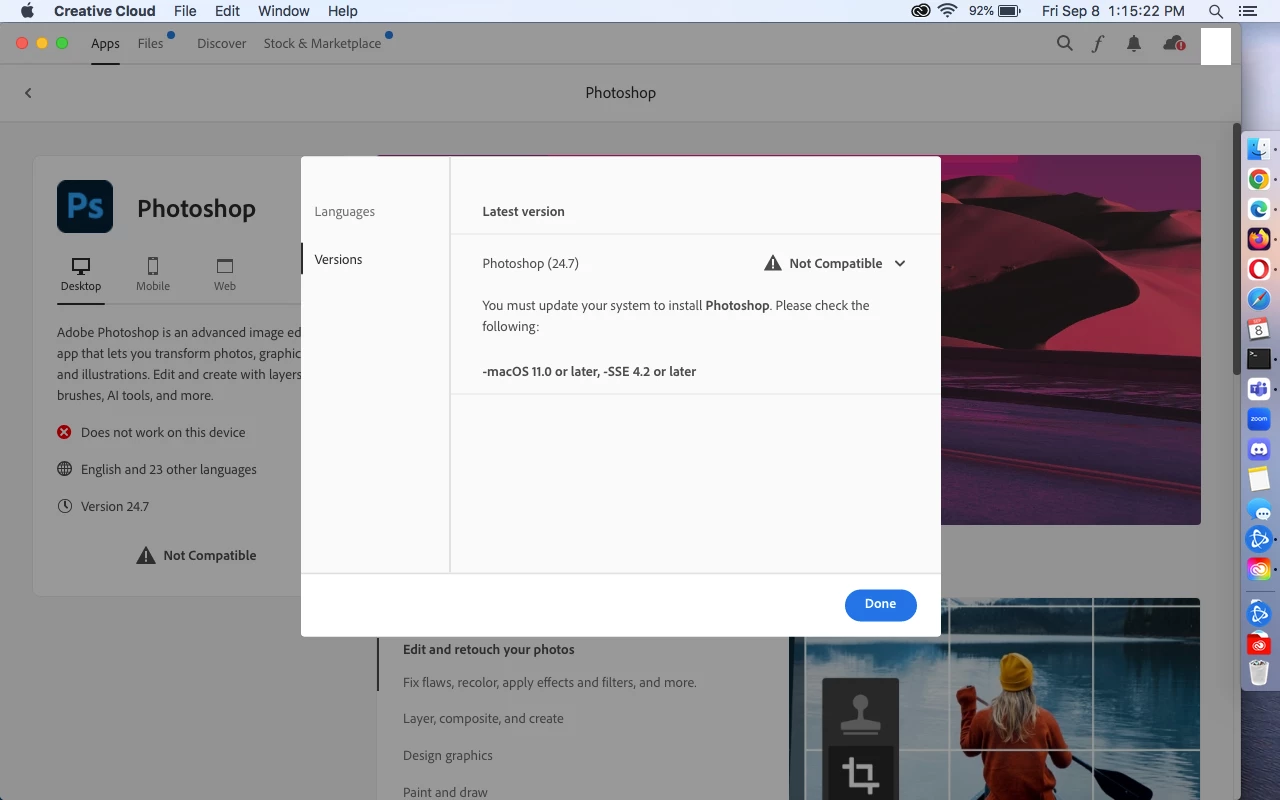Open the Discover tab
Image resolution: width=1280 pixels, height=800 pixels.
[222, 44]
